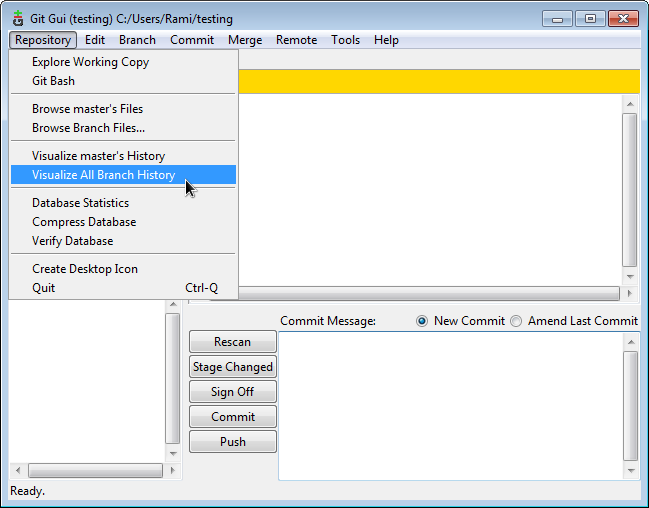Click the Stage Changed button
This screenshot has width=649, height=508.
click(x=233, y=367)
